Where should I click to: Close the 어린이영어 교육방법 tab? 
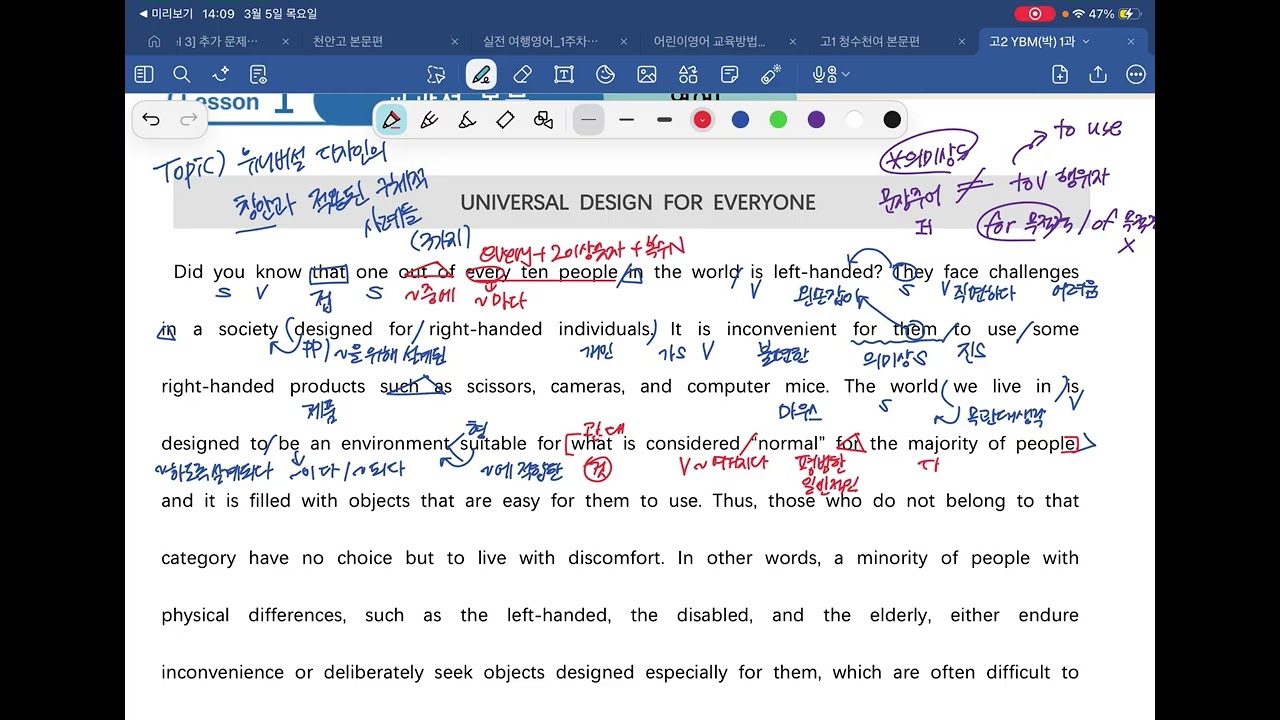point(793,42)
